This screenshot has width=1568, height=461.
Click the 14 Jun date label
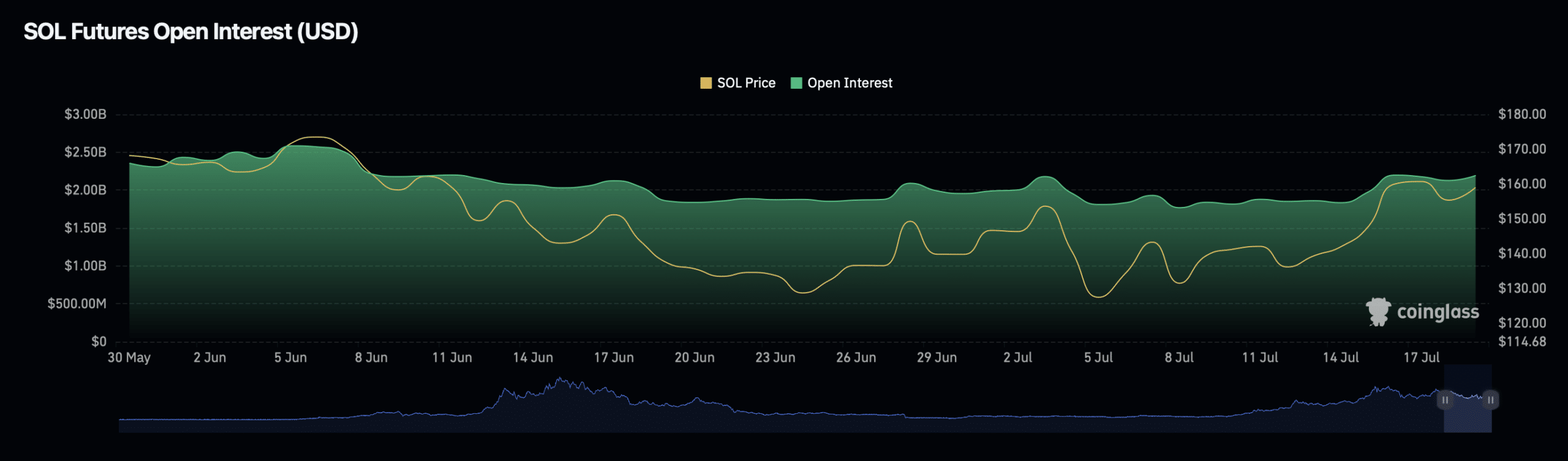tap(533, 358)
